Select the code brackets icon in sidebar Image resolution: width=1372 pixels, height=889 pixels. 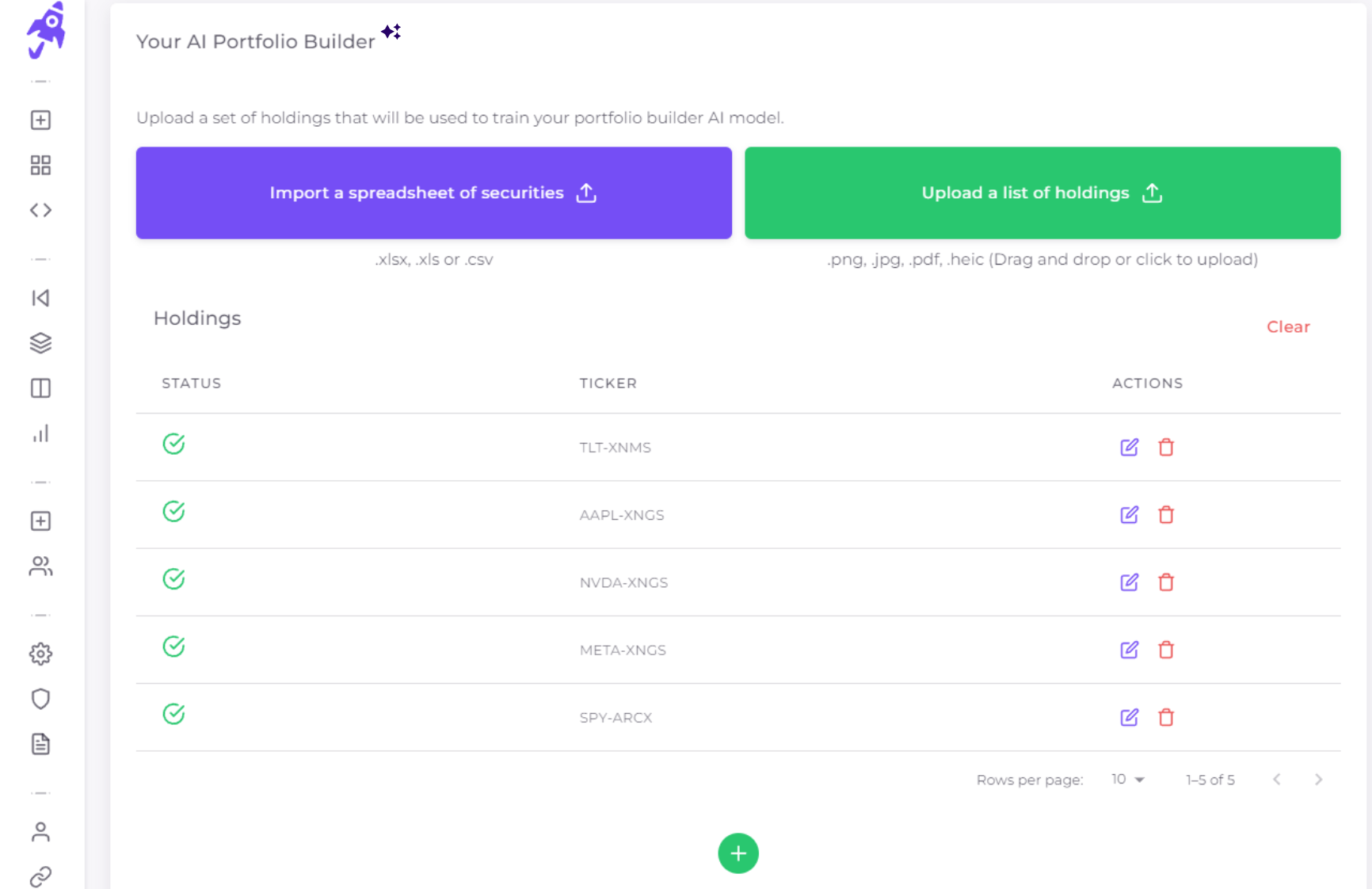[x=40, y=210]
